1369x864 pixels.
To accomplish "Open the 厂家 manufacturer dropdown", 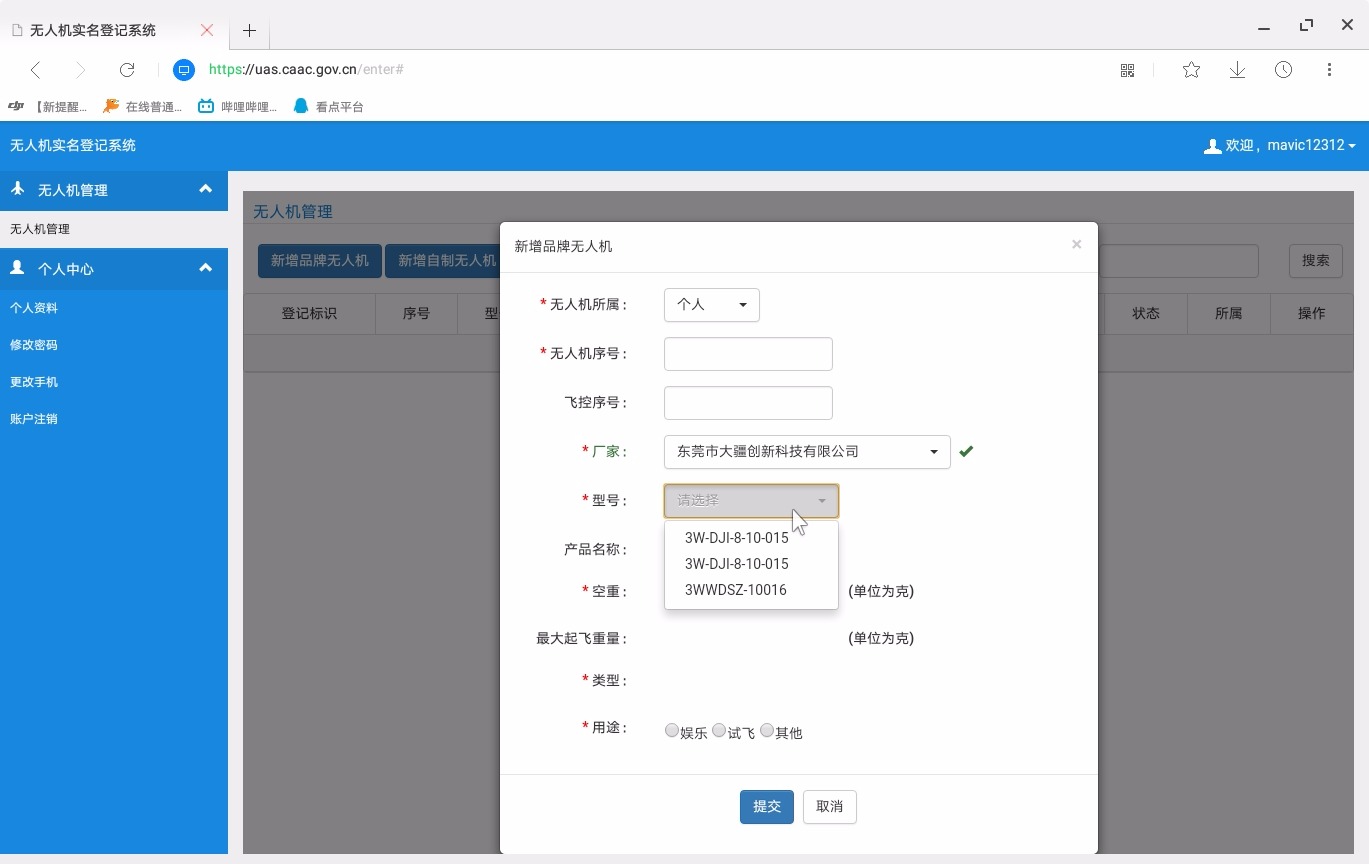I will 807,452.
